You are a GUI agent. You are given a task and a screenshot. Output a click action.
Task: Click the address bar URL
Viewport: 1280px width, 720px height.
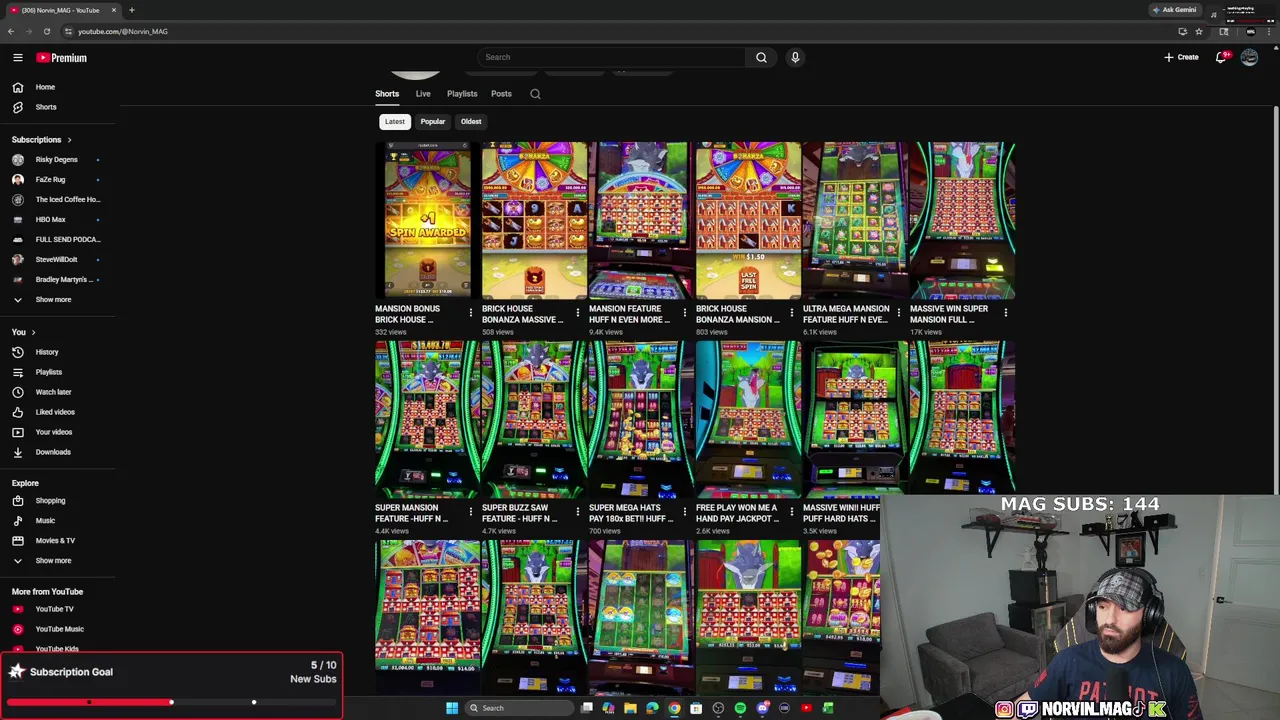(123, 31)
